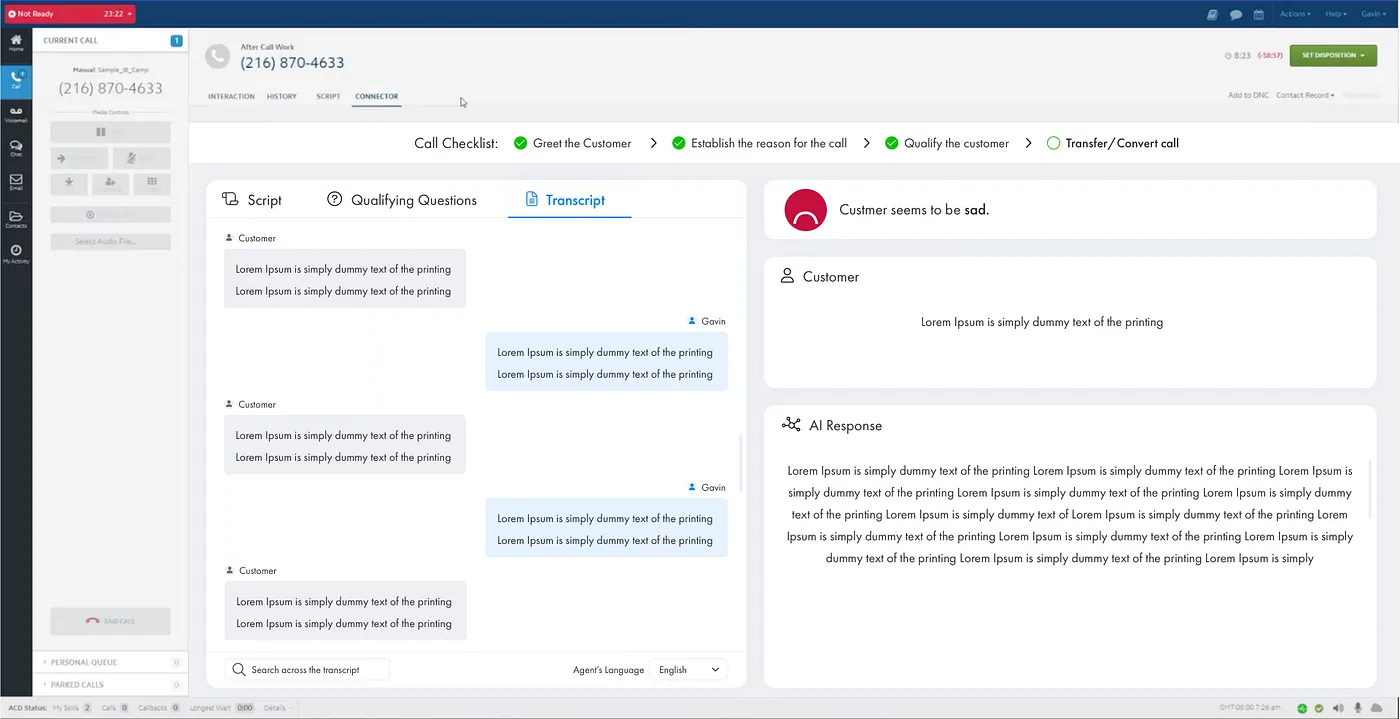The image size is (1400, 719).
Task: Click the mute microphone media control
Action: click(x=141, y=158)
